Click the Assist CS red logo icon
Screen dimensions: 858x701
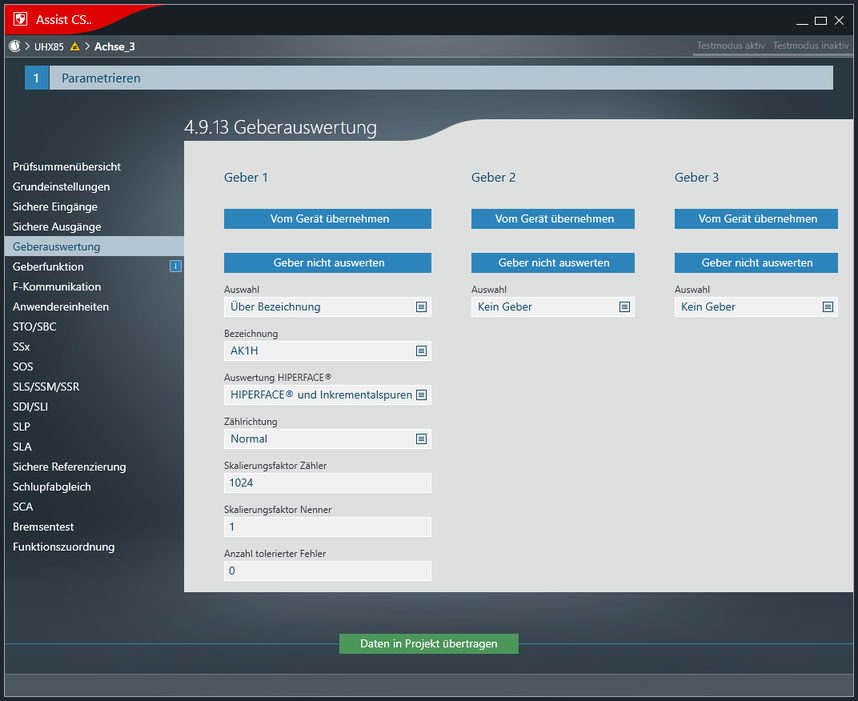[x=19, y=19]
